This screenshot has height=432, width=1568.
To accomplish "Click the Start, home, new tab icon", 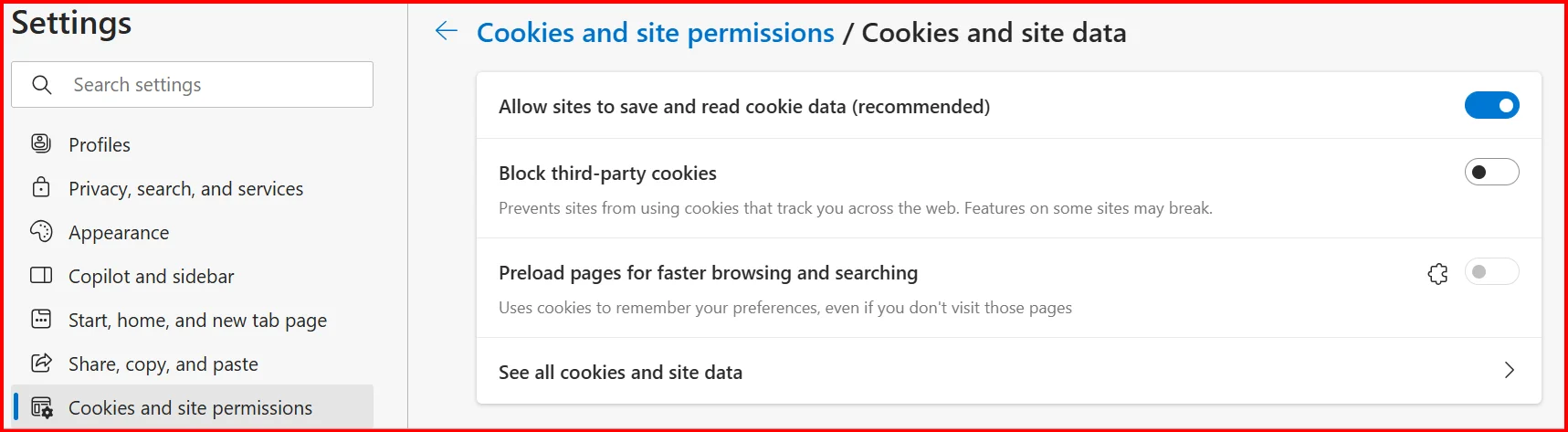I will [x=41, y=319].
